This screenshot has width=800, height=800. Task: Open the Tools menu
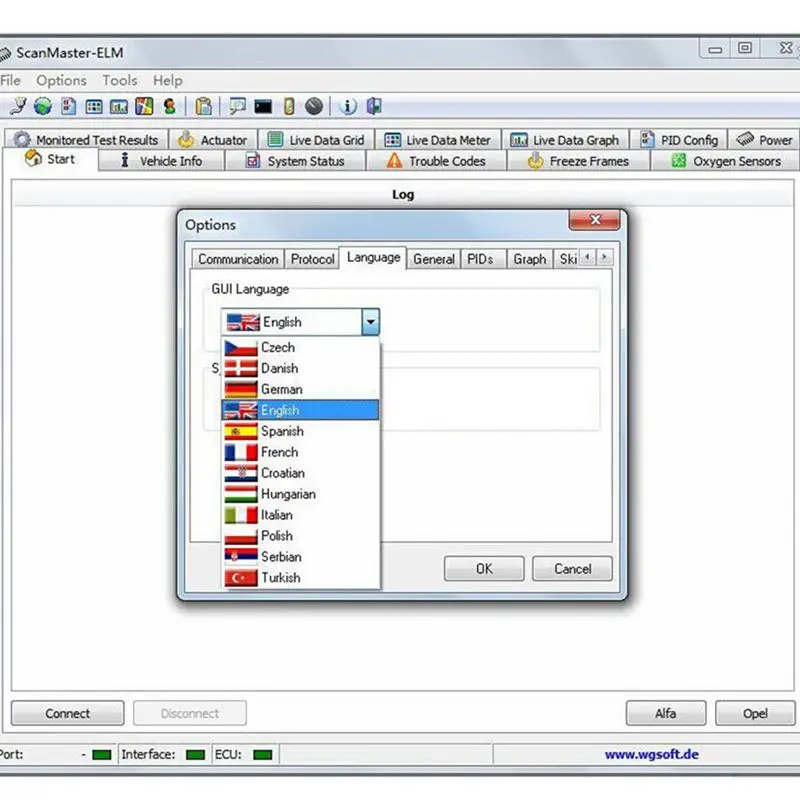(120, 81)
